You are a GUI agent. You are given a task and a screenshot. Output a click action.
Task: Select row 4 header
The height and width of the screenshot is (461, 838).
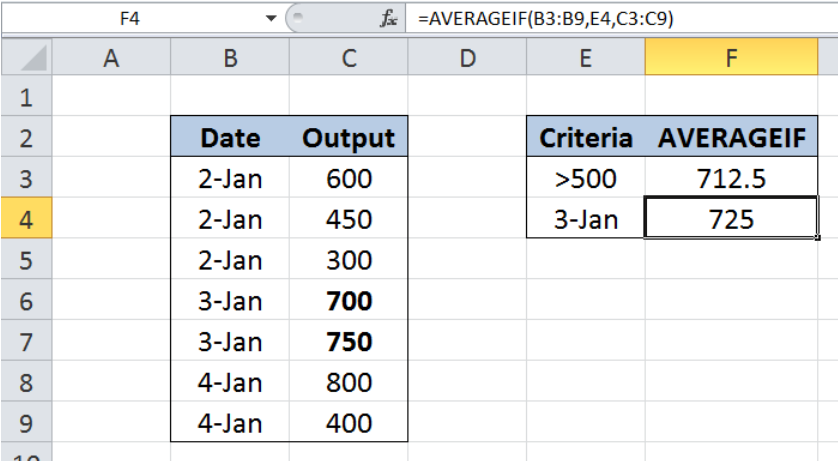[x=27, y=218]
